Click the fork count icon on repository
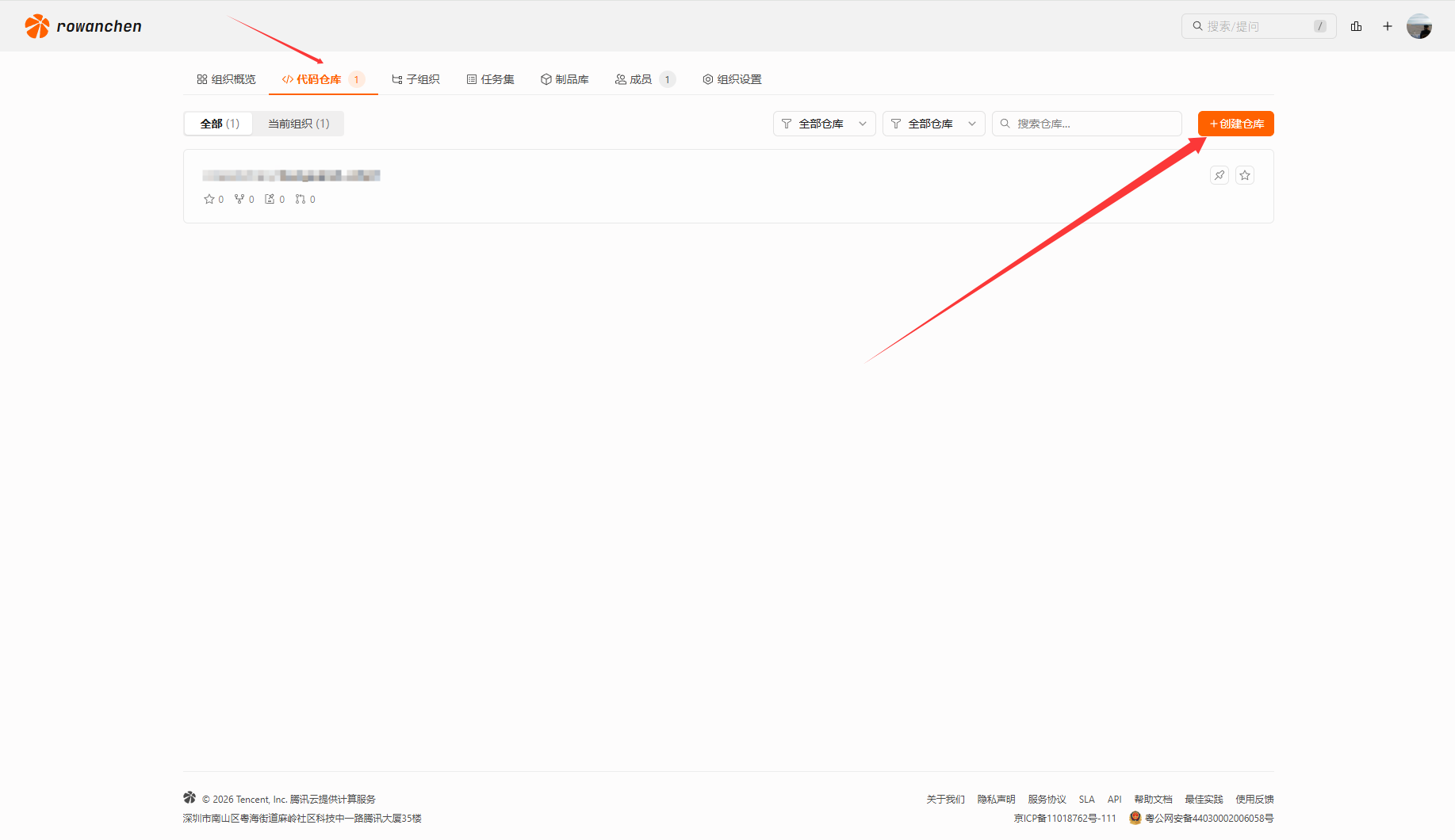The image size is (1455, 840). coord(239,199)
